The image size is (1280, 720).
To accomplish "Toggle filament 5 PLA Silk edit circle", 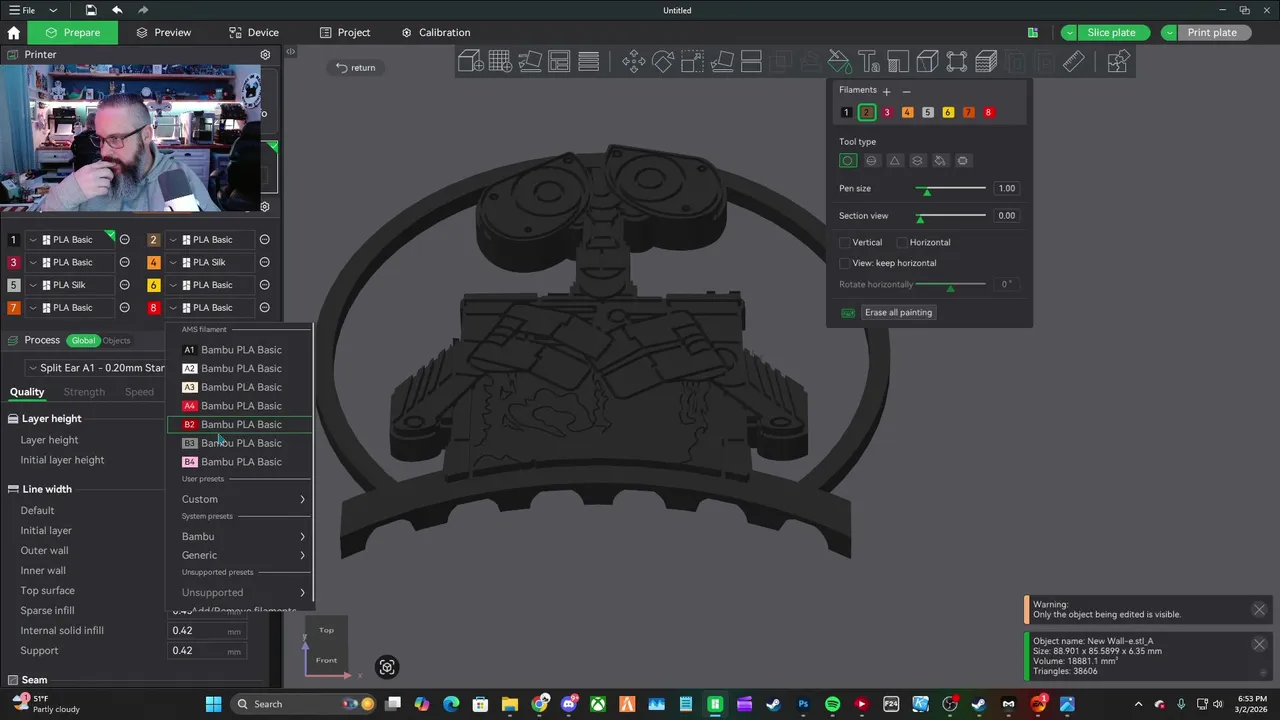I will [125, 285].
